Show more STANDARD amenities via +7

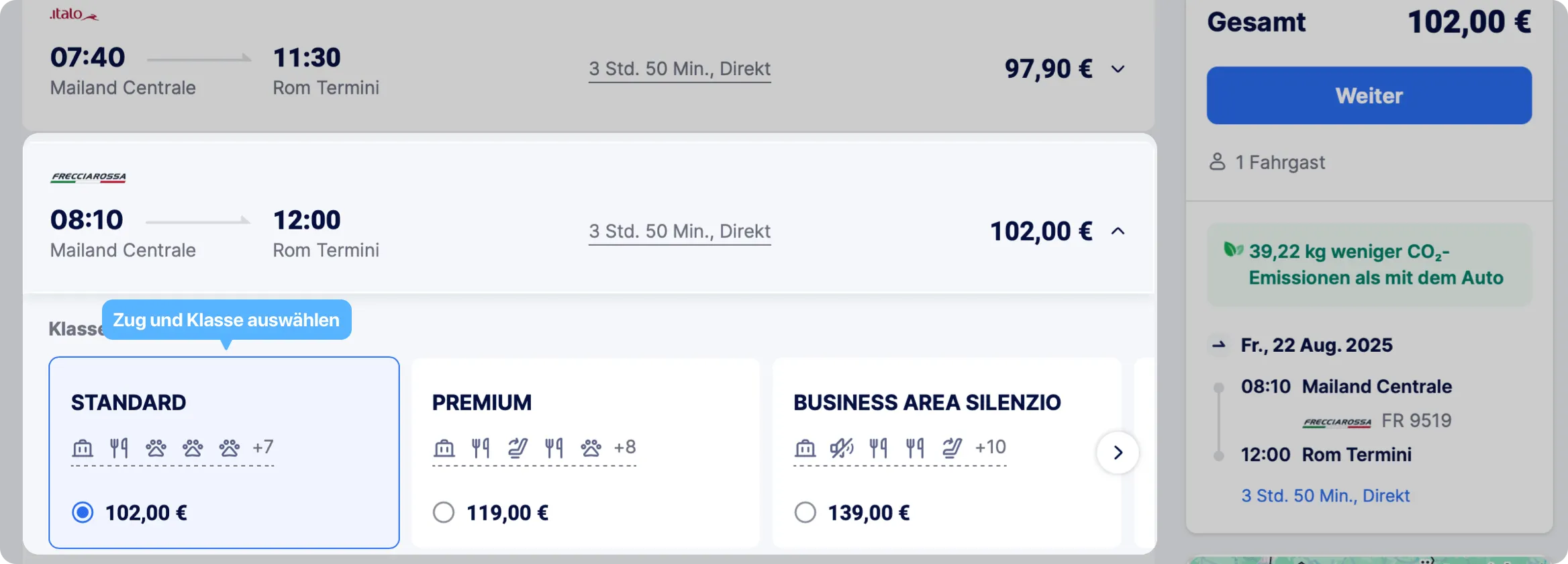(263, 447)
